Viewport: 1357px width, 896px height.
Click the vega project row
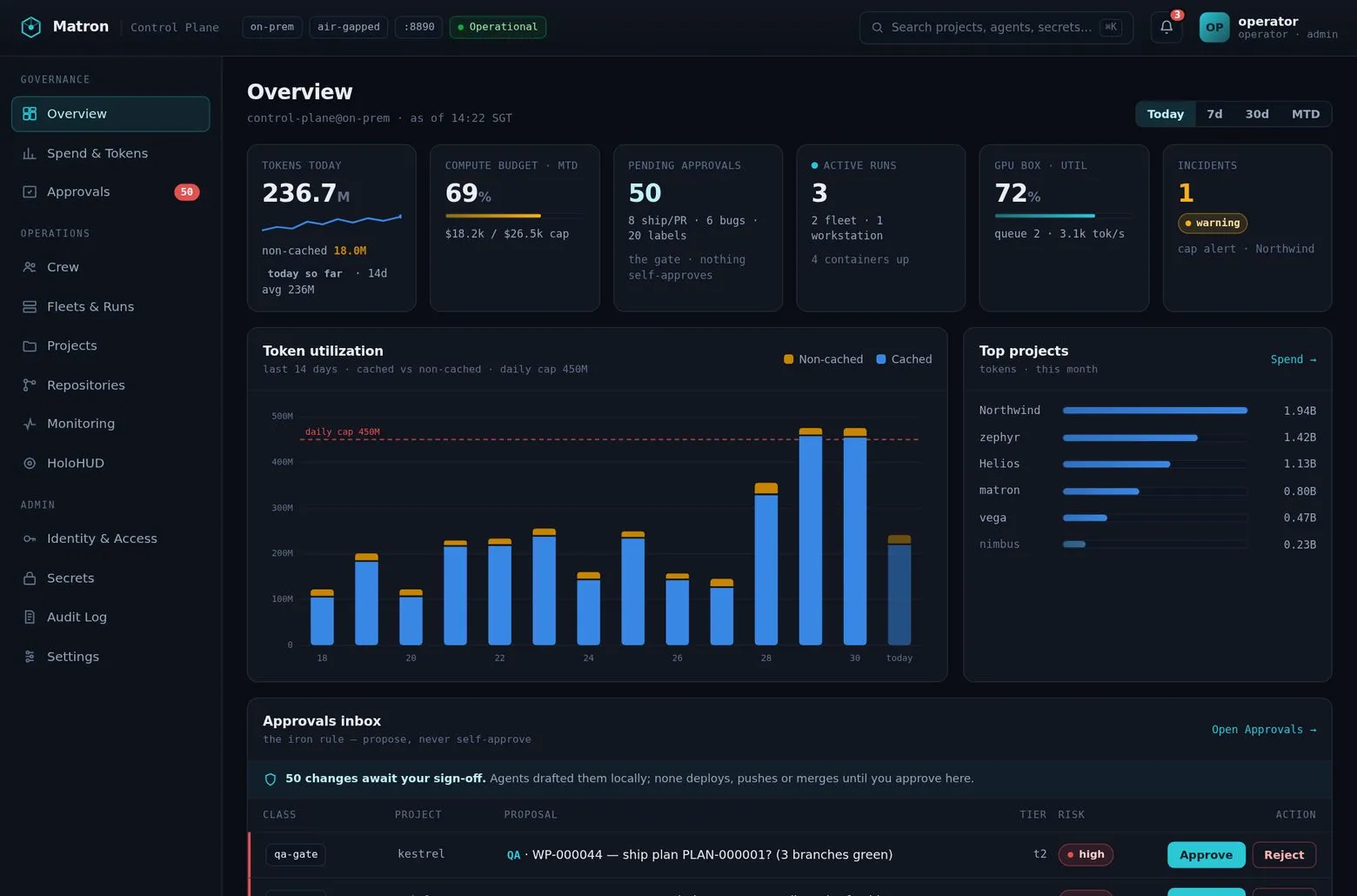tap(1147, 518)
